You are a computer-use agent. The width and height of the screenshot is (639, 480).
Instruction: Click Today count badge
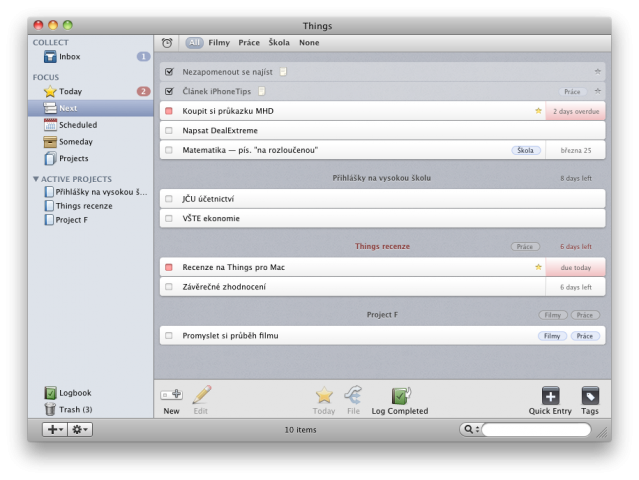tap(143, 91)
